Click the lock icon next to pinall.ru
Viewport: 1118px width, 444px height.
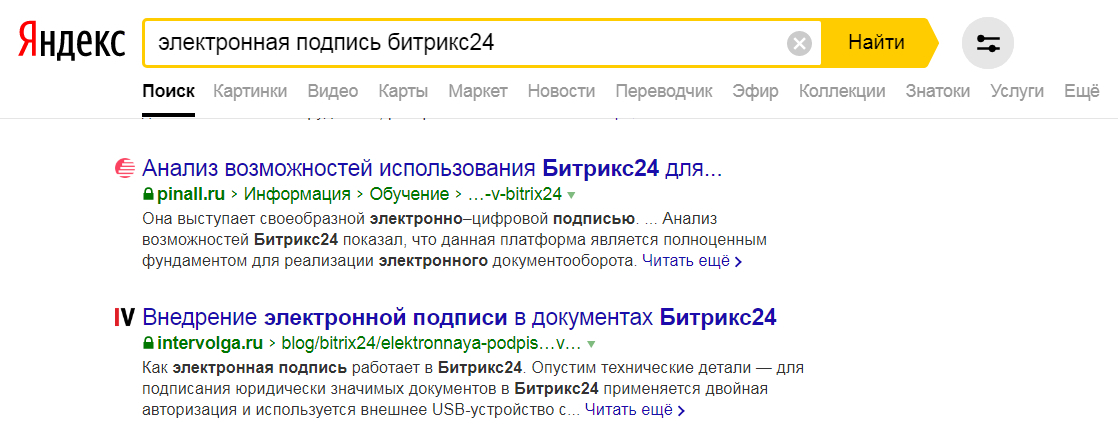coord(148,194)
